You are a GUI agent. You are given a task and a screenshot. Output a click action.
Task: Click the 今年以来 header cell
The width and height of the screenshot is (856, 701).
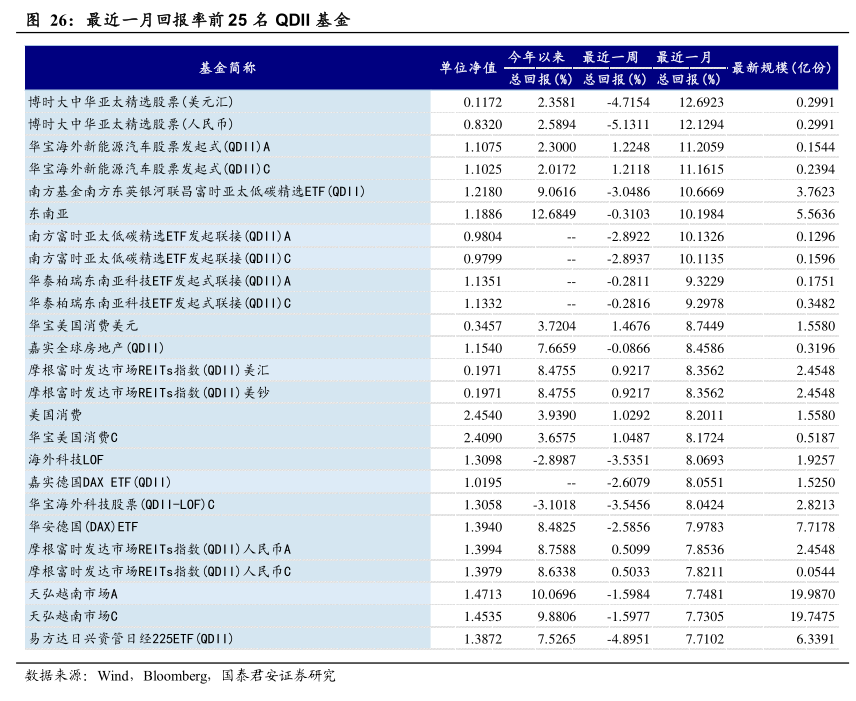(x=535, y=57)
